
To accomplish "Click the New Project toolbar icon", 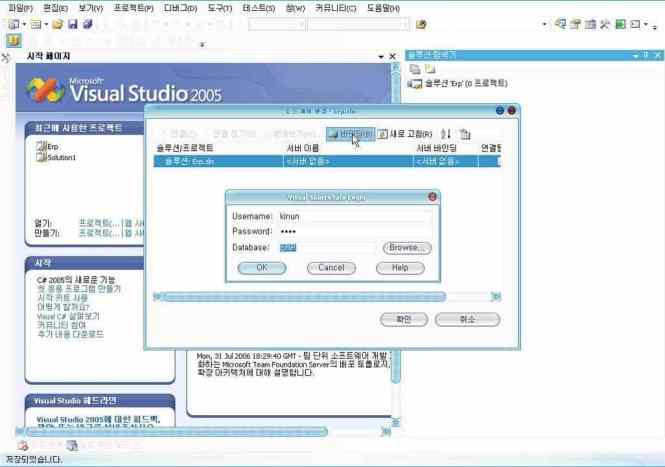I will point(14,24).
